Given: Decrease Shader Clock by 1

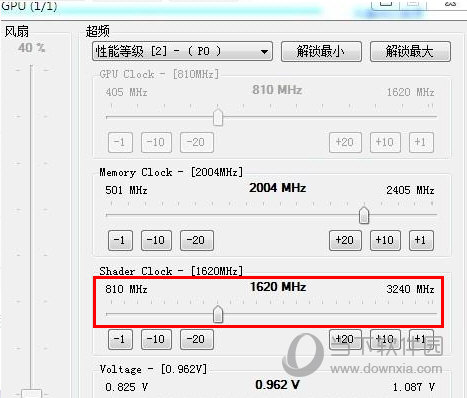Looking at the screenshot, I should pyautogui.click(x=120, y=339).
